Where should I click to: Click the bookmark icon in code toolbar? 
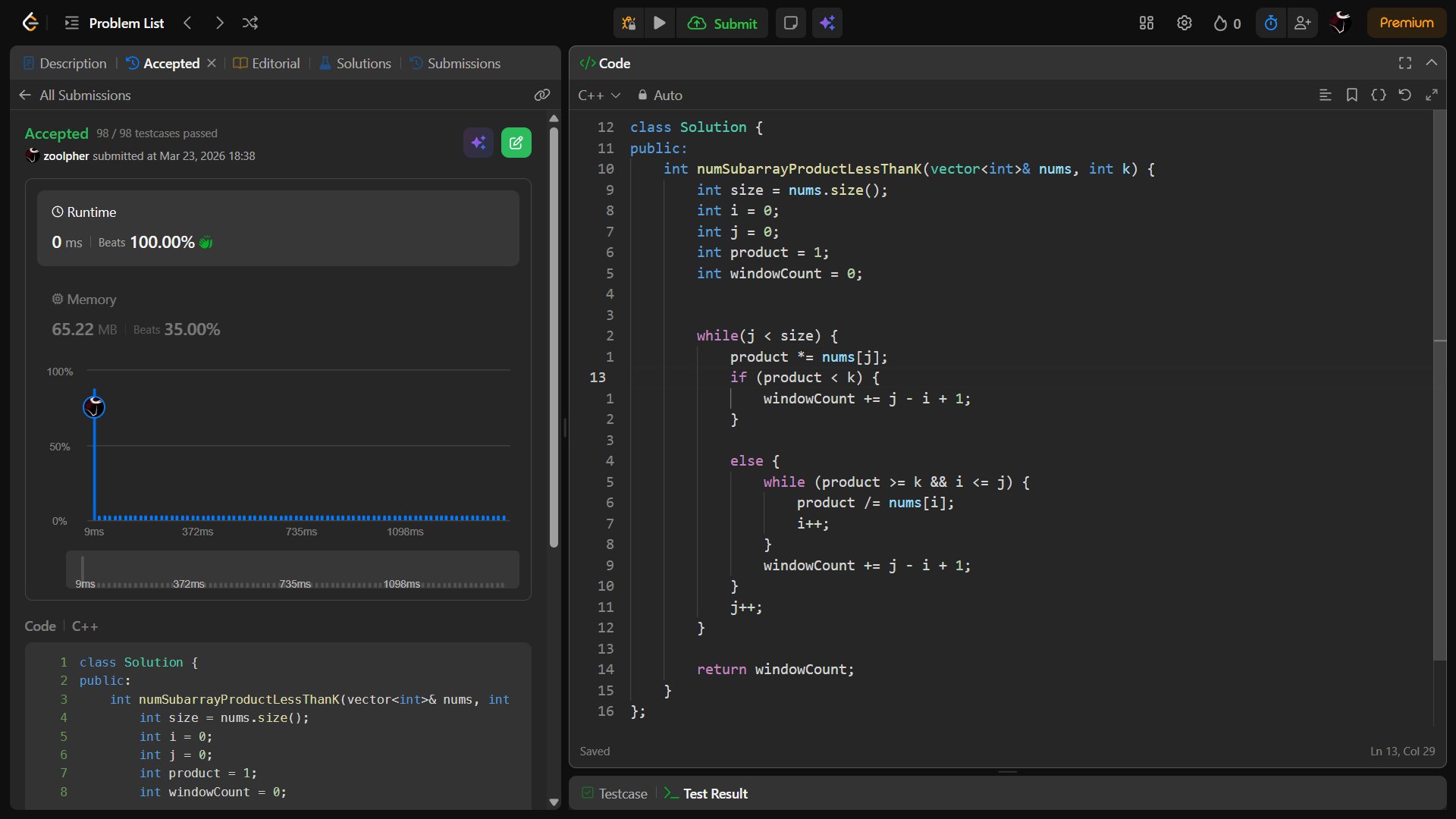pyautogui.click(x=1351, y=95)
